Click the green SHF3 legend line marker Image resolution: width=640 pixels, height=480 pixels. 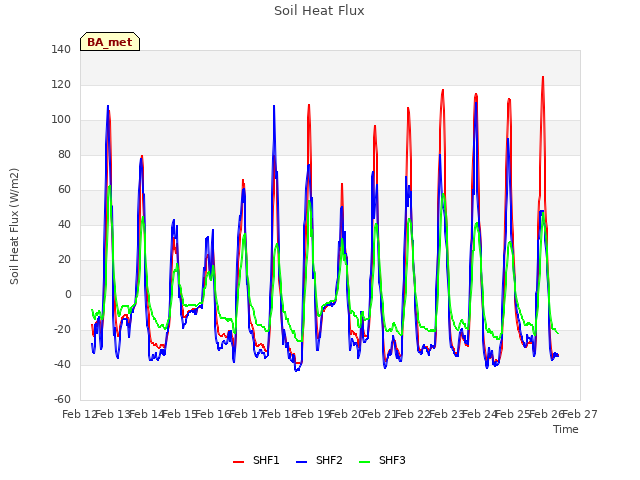click(x=364, y=462)
